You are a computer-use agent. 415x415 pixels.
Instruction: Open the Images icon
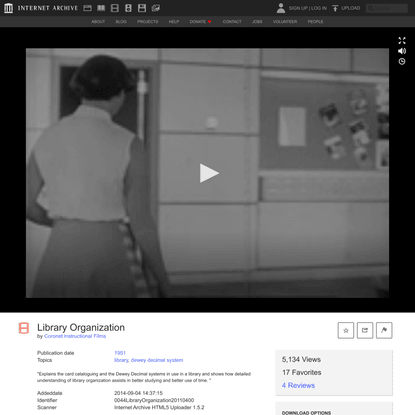[x=156, y=8]
